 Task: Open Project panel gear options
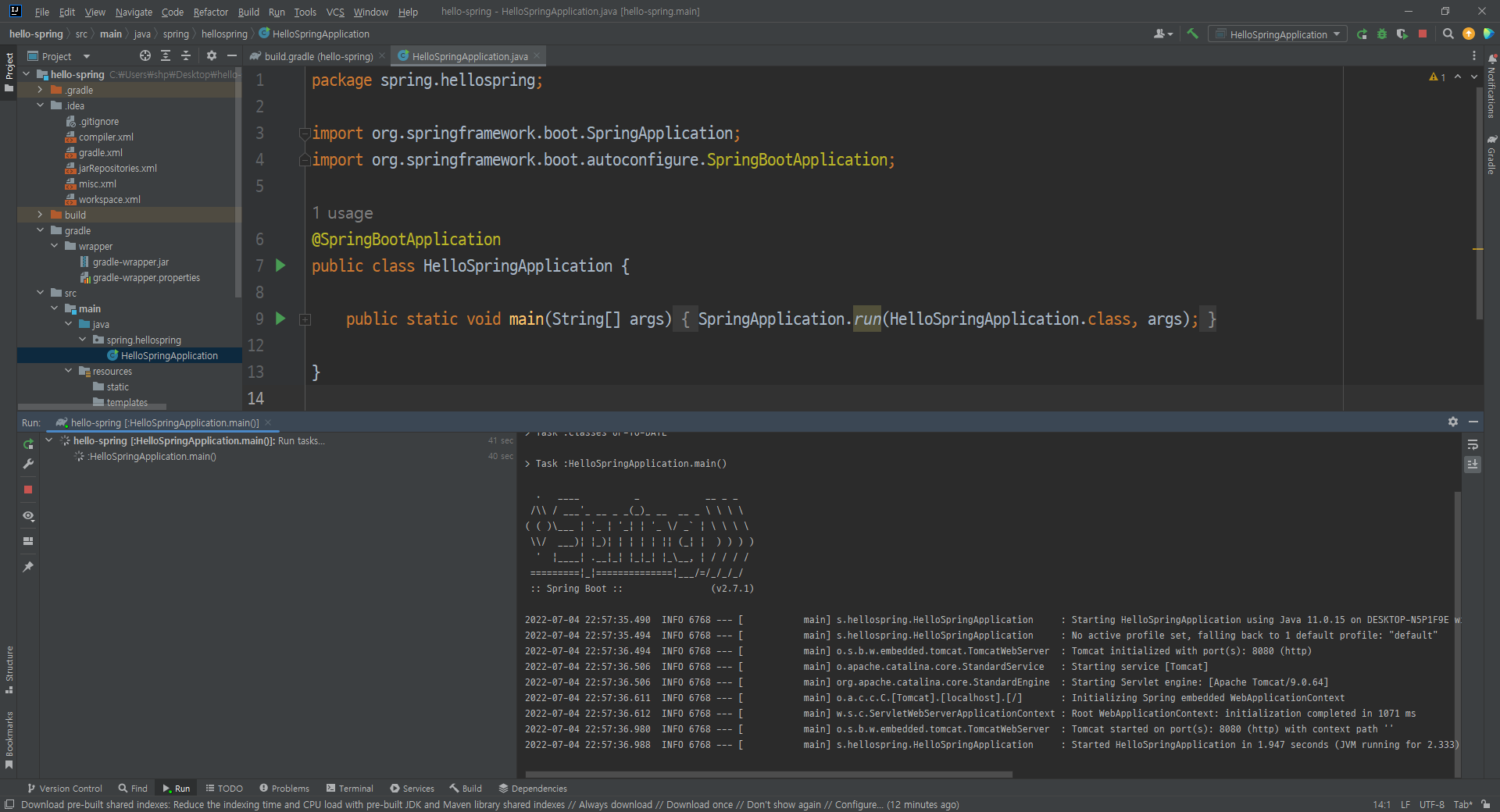(x=212, y=55)
